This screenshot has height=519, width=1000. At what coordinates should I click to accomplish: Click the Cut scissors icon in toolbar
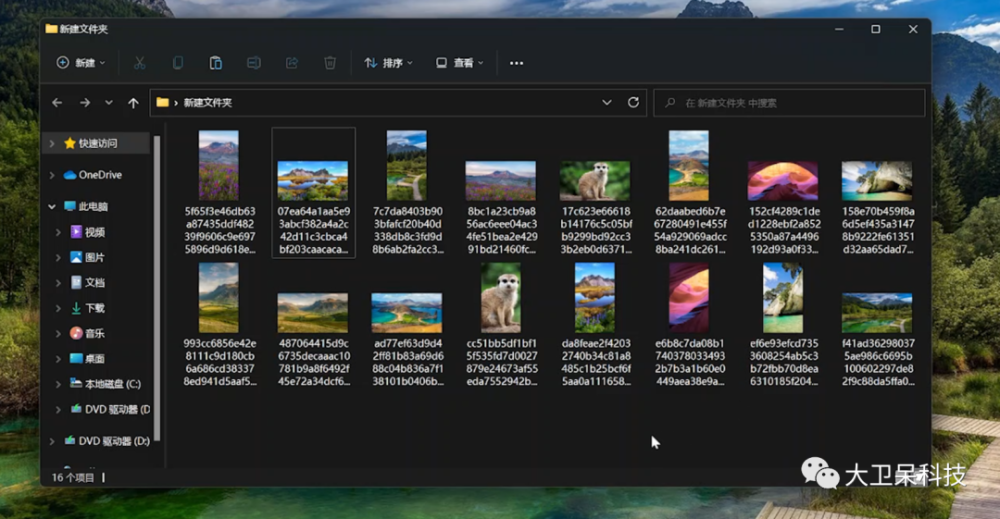tap(139, 63)
